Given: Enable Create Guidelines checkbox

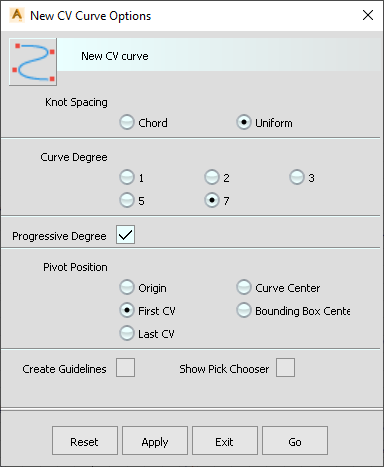Looking at the screenshot, I should 125,368.
